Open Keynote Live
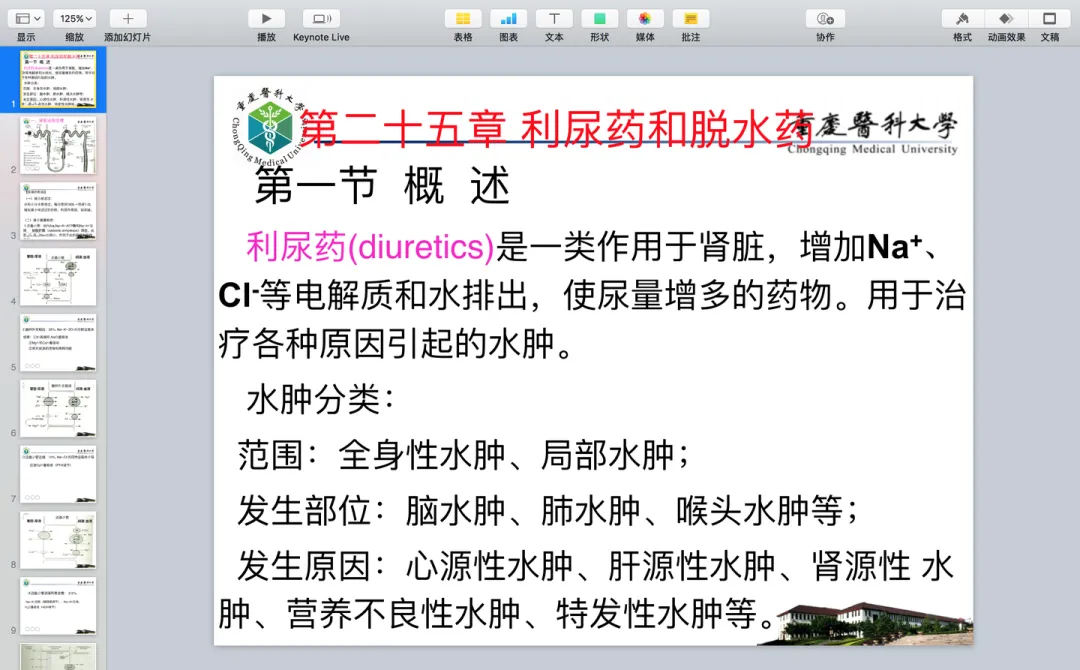The image size is (1080, 670). (321, 19)
